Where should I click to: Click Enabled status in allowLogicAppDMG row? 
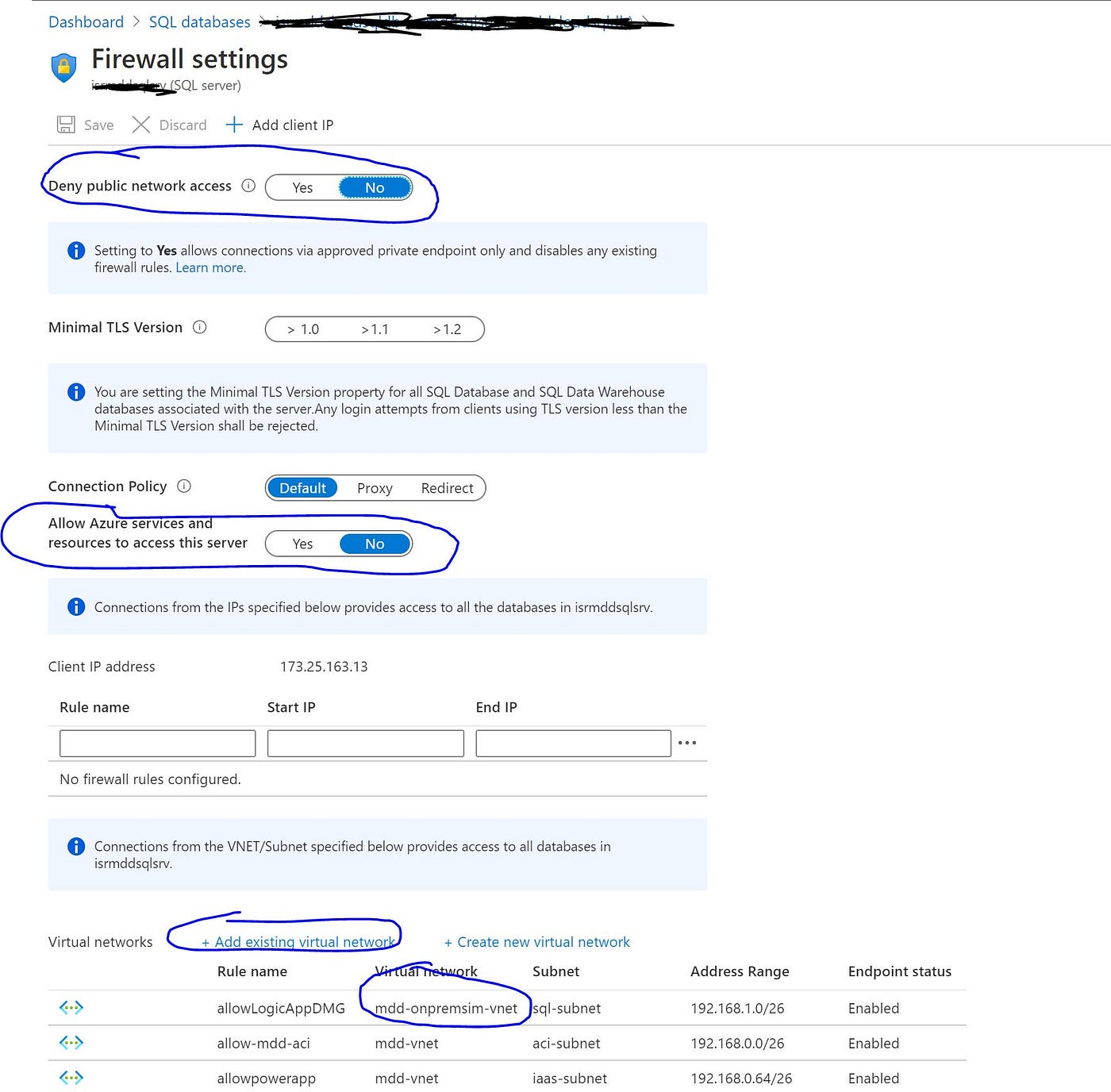coord(874,1008)
